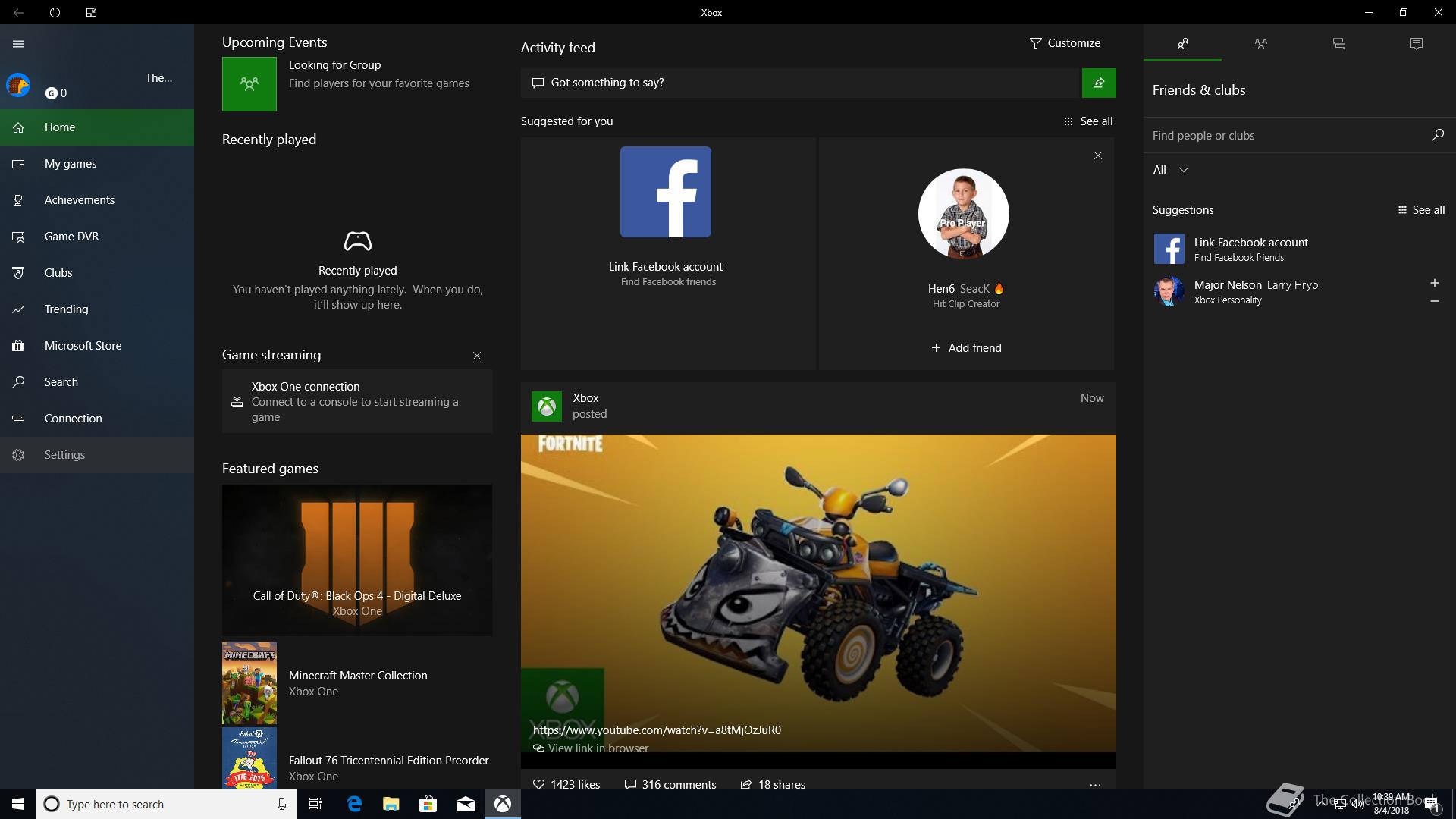1456x819 pixels.
Task: Switch to the Parties tab icon
Action: tap(1260, 44)
